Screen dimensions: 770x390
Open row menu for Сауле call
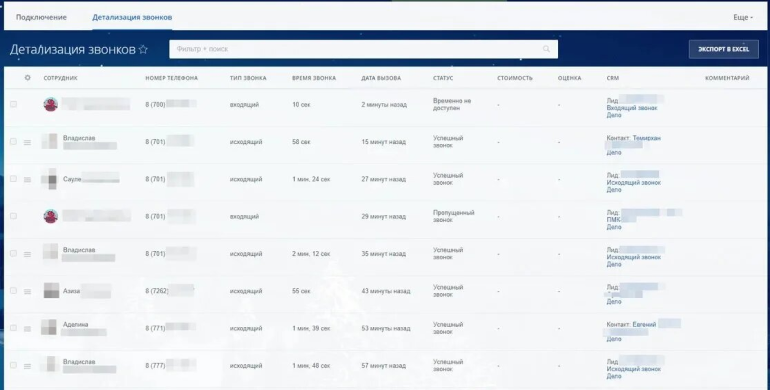coord(28,179)
